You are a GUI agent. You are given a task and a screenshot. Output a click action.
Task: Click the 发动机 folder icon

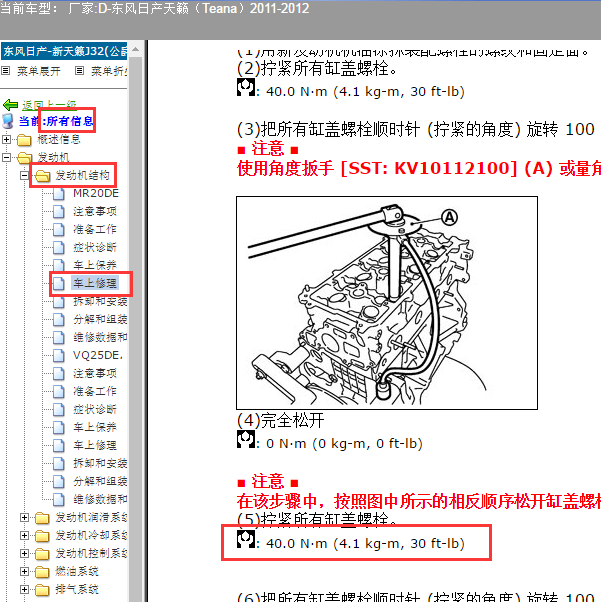[x=24, y=157]
